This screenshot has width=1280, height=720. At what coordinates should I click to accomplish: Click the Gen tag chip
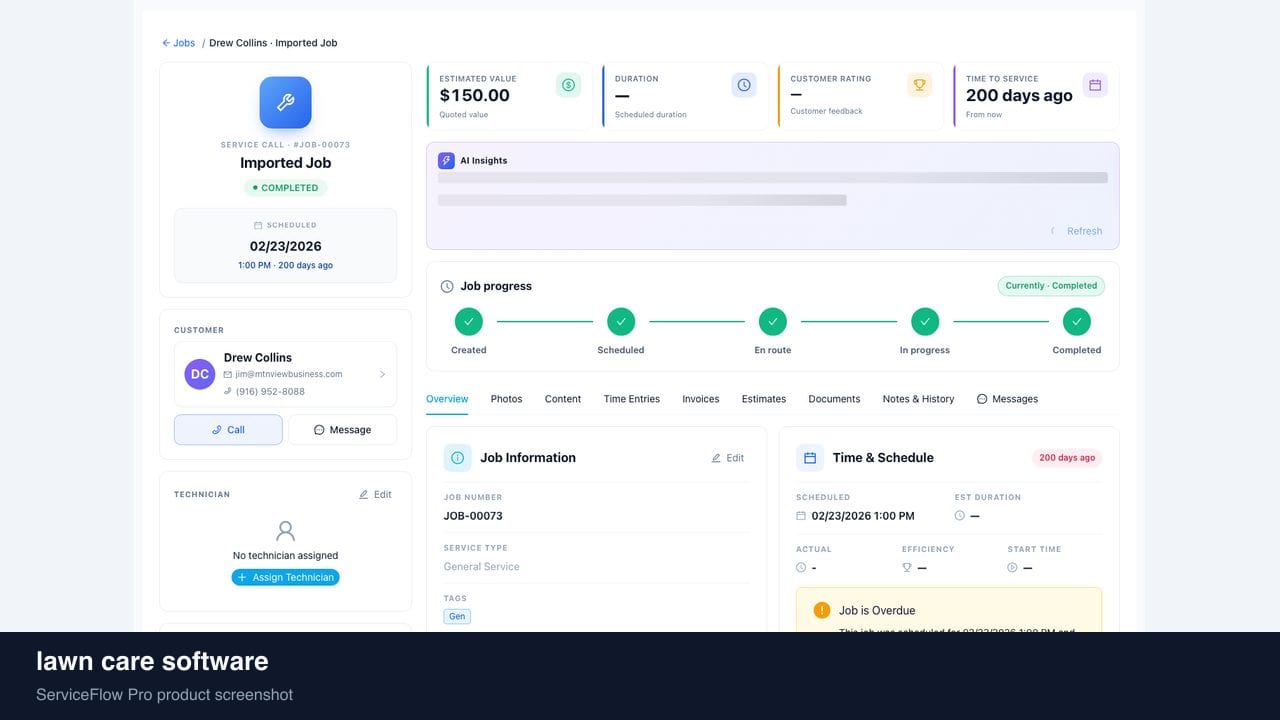click(457, 617)
